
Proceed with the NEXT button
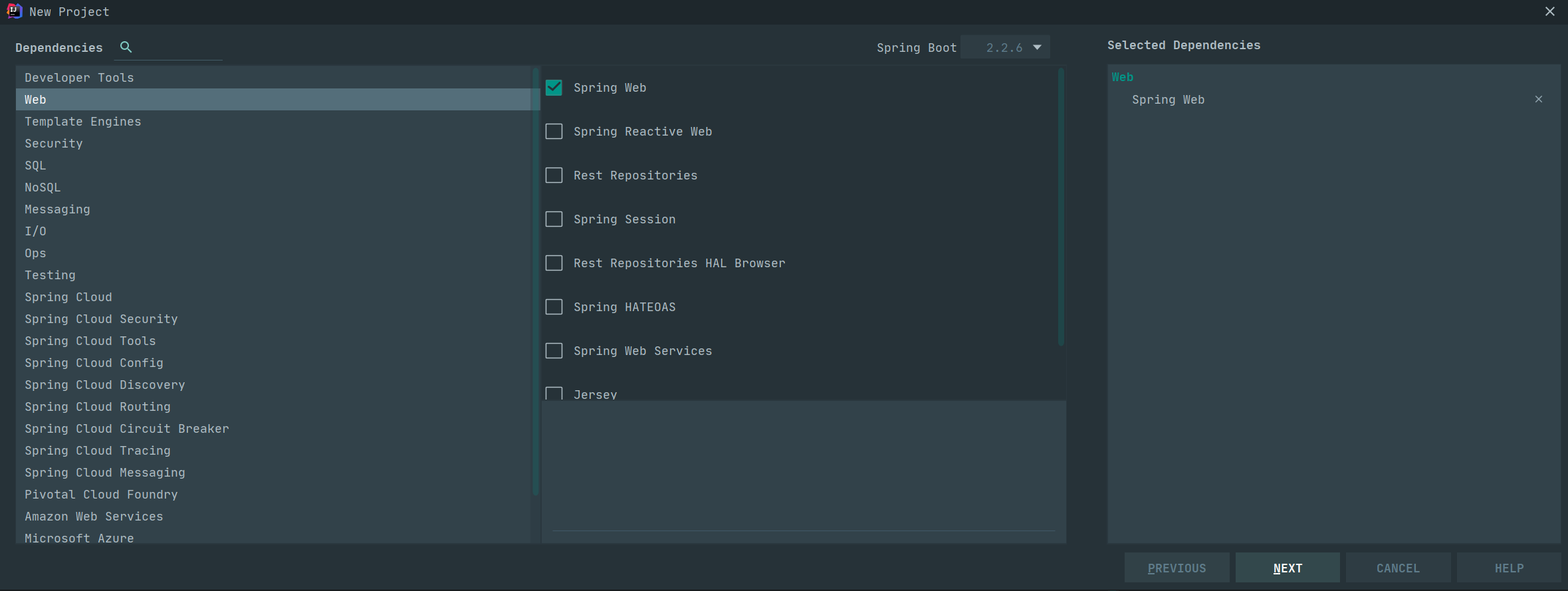point(1288,568)
